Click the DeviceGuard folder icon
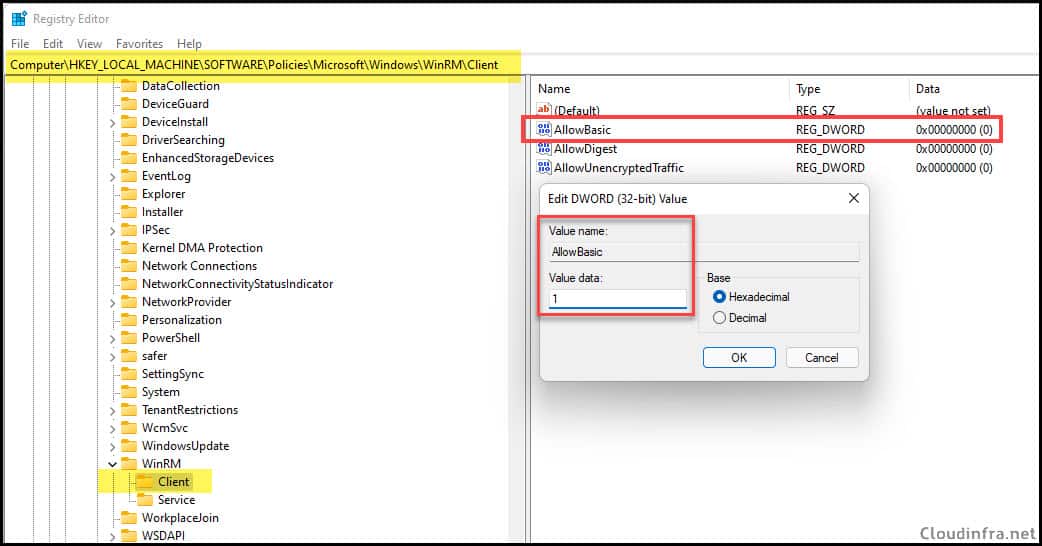 (x=129, y=104)
